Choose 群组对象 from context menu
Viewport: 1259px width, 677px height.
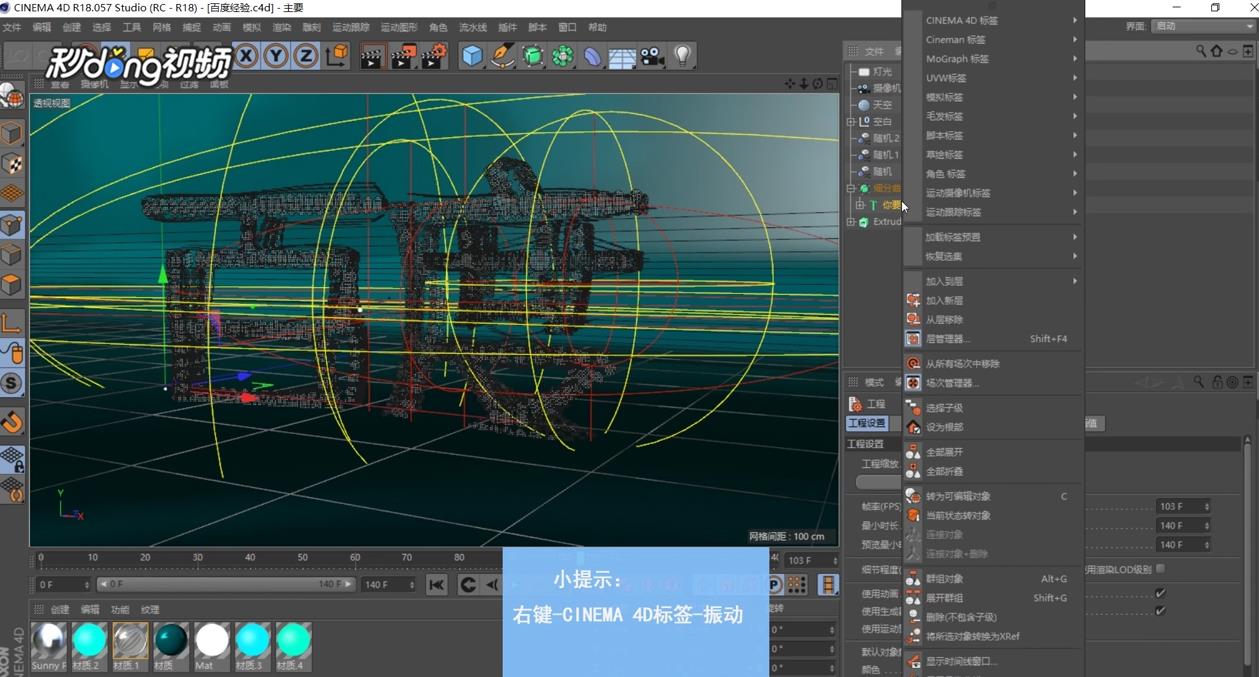[x=994, y=579]
